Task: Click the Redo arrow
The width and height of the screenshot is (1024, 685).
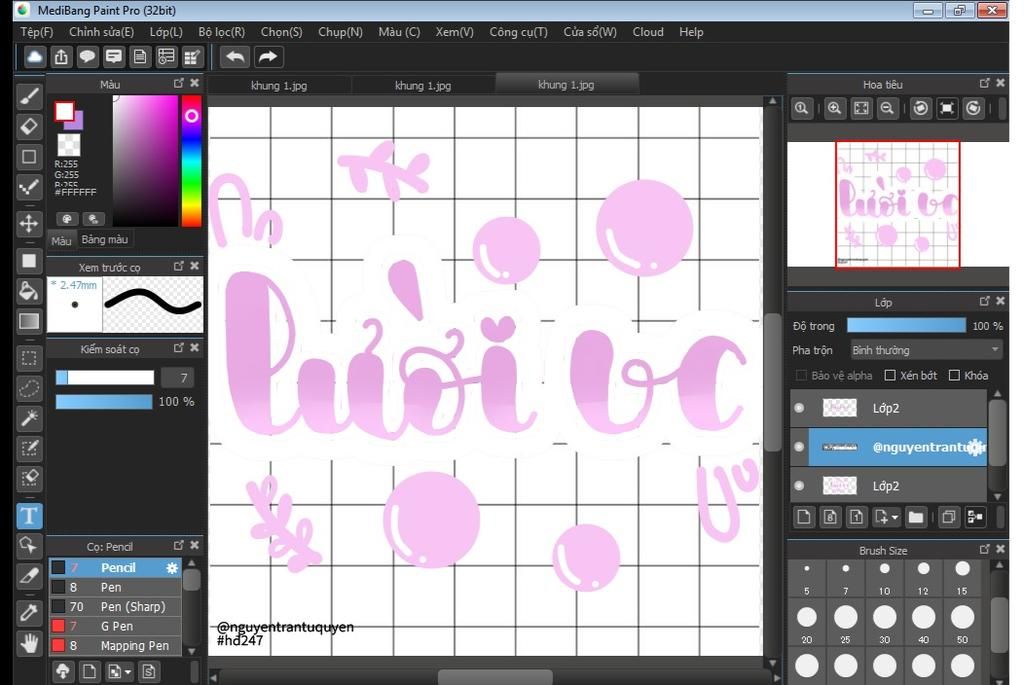Action: [x=267, y=57]
